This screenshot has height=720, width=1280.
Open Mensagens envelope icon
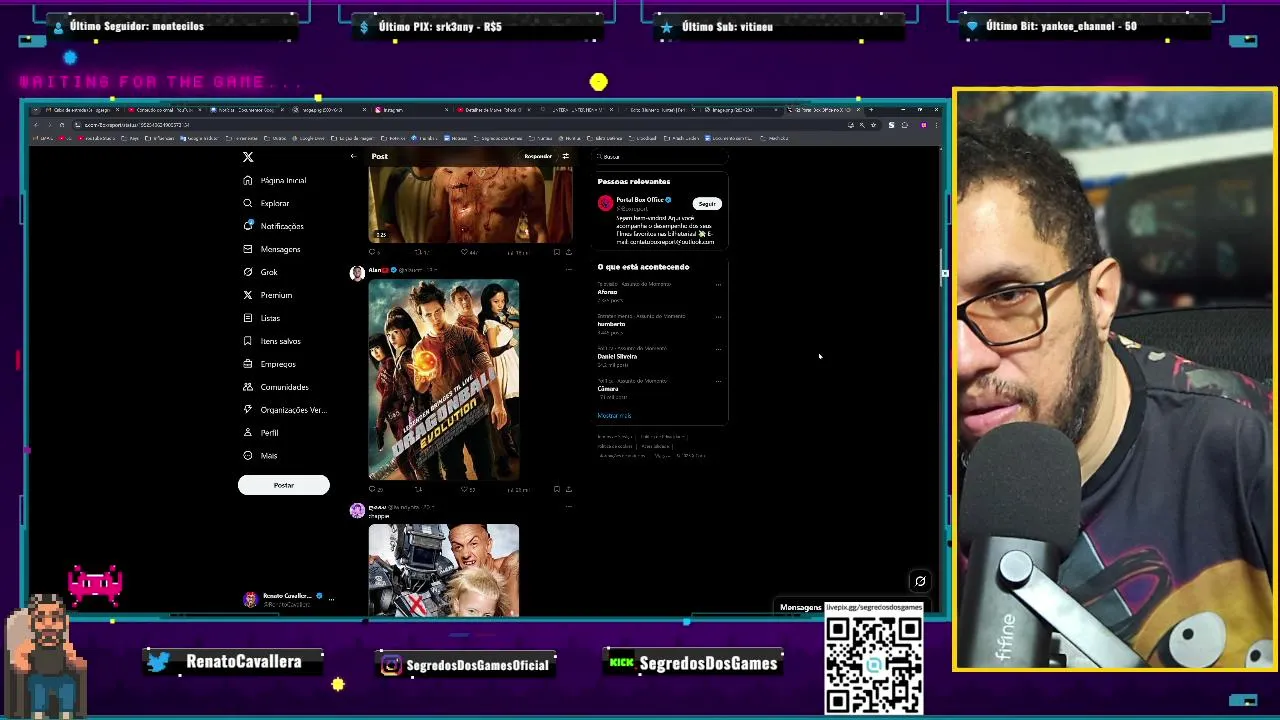click(x=248, y=249)
